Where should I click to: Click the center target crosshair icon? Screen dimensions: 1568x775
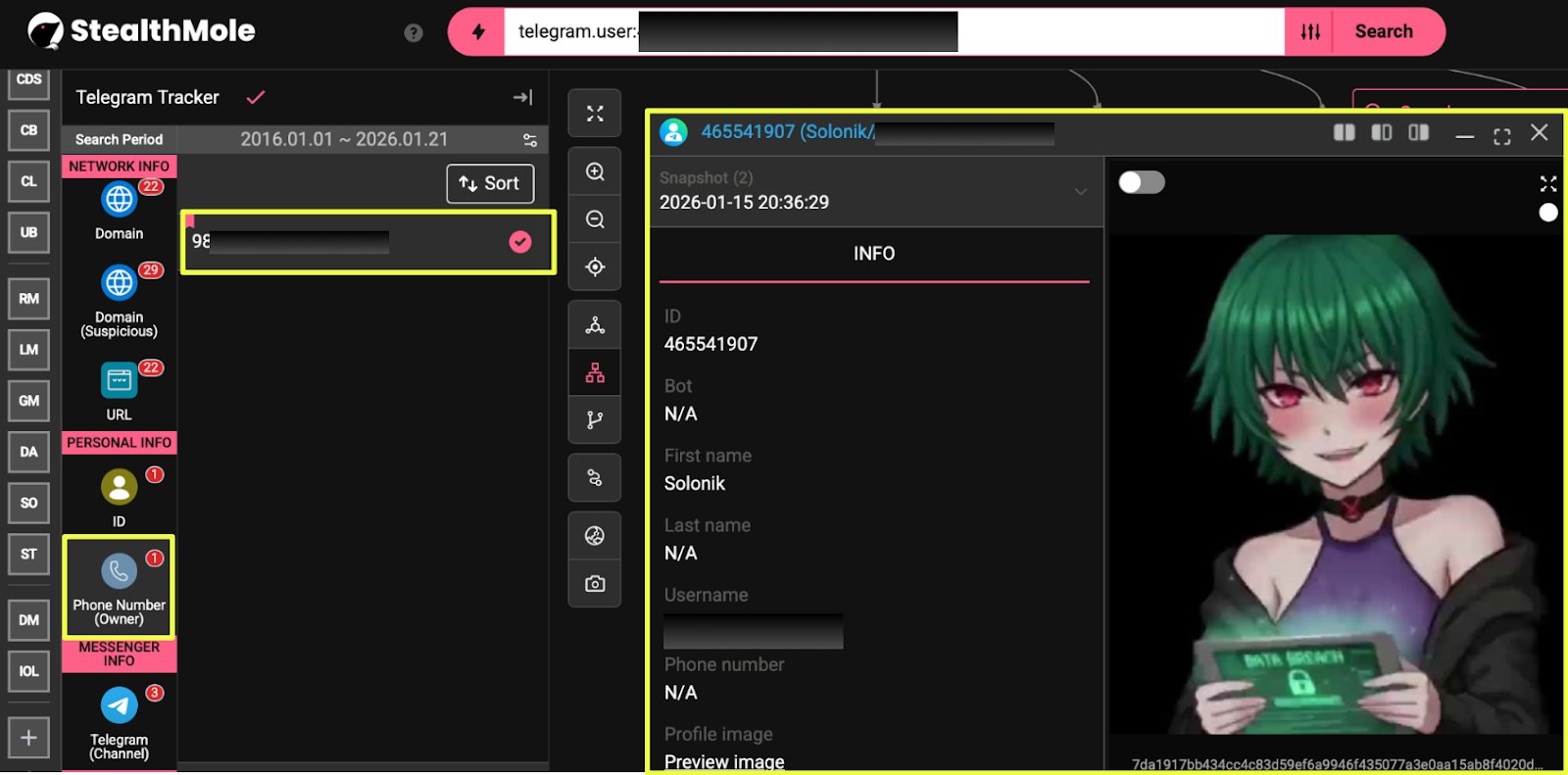[x=595, y=267]
